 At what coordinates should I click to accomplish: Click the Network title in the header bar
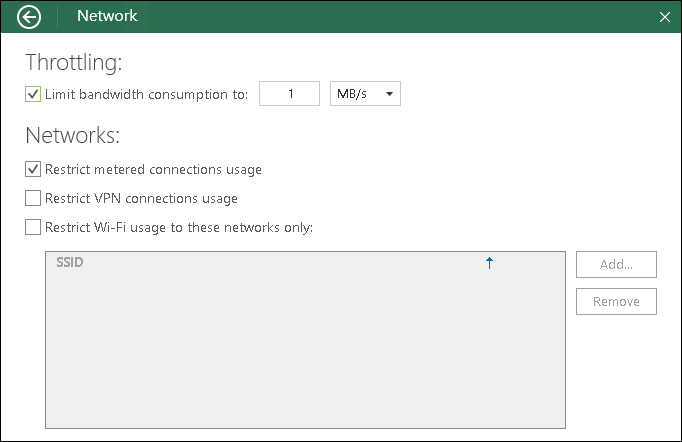click(x=107, y=16)
